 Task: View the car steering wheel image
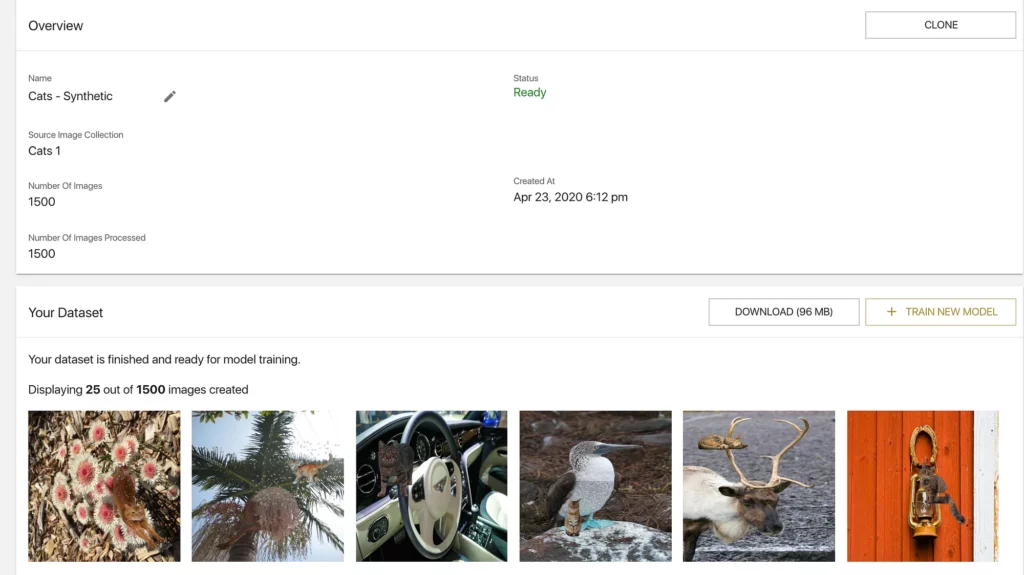coord(432,486)
